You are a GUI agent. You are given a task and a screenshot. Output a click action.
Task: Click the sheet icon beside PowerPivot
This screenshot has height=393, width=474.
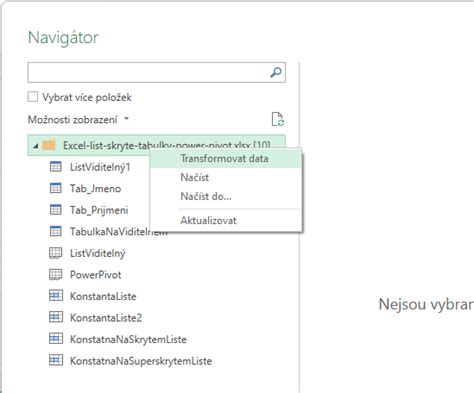(55, 274)
